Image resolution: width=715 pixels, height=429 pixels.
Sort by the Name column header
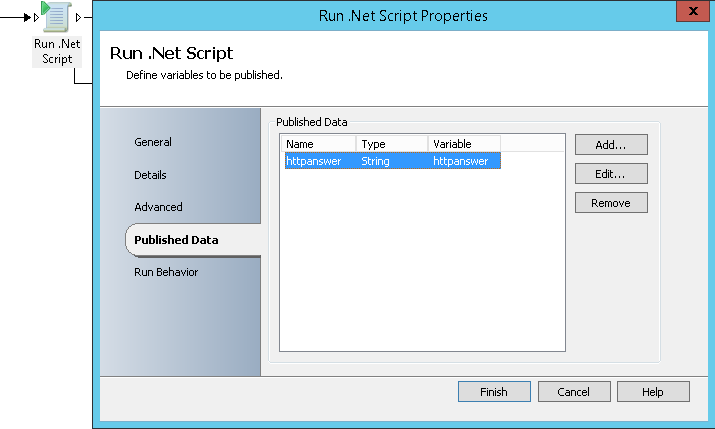tap(318, 144)
